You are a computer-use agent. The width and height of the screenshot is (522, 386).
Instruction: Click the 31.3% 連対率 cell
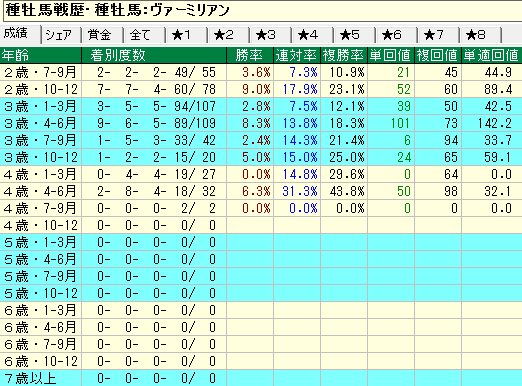coord(297,191)
